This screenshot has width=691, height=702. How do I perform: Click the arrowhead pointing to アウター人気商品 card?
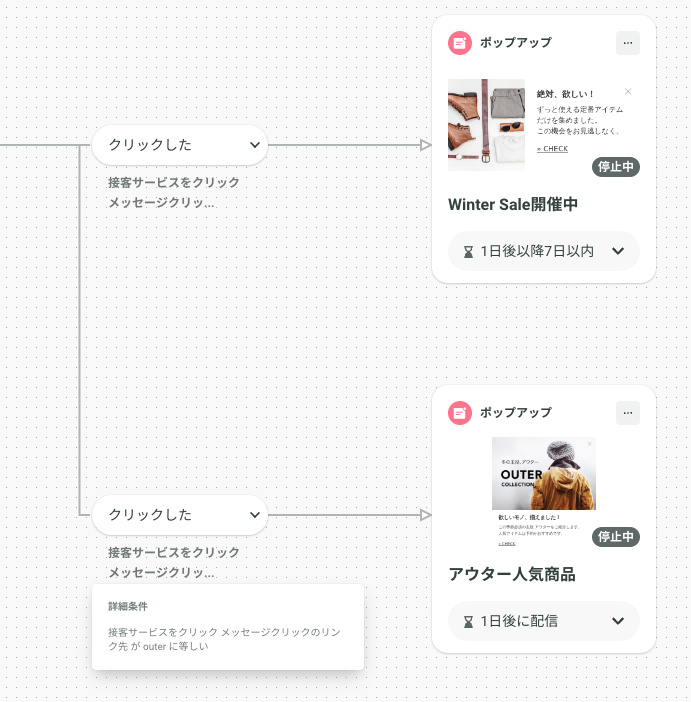click(x=426, y=515)
